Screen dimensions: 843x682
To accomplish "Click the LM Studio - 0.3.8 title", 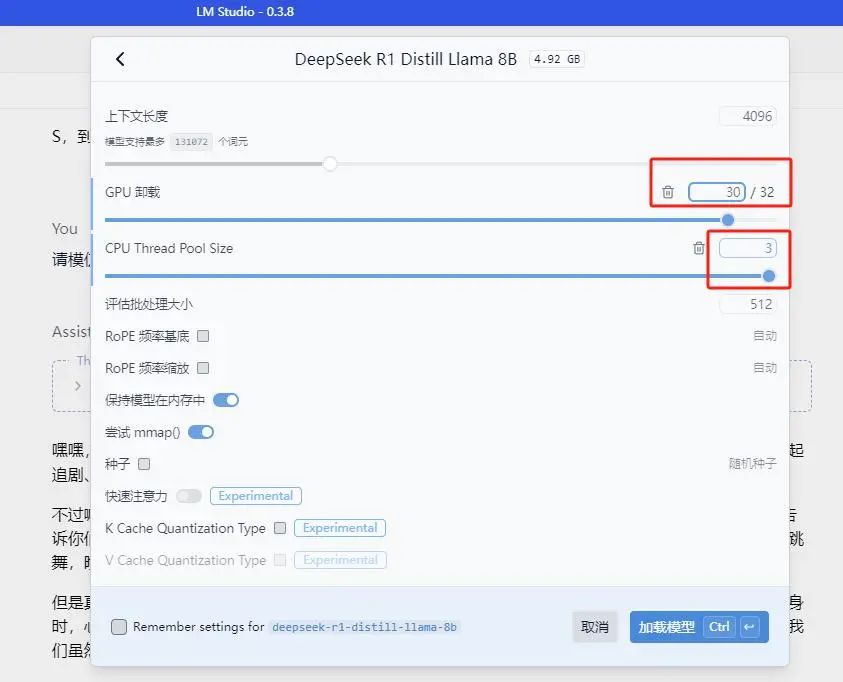I will pos(245,11).
